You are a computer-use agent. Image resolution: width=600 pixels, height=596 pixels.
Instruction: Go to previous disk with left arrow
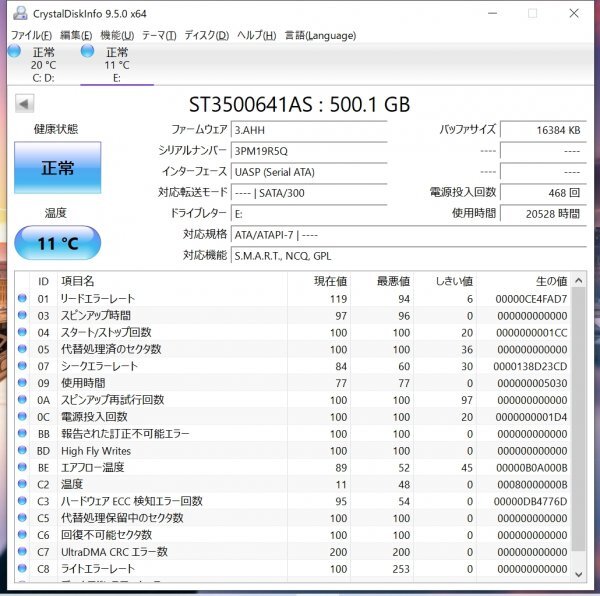[24, 104]
